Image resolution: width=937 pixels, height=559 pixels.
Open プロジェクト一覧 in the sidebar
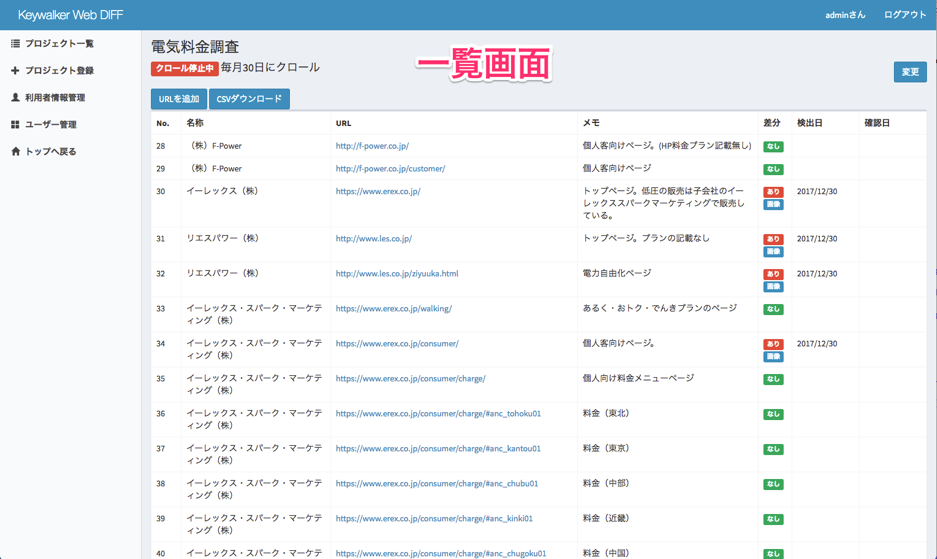tap(59, 44)
